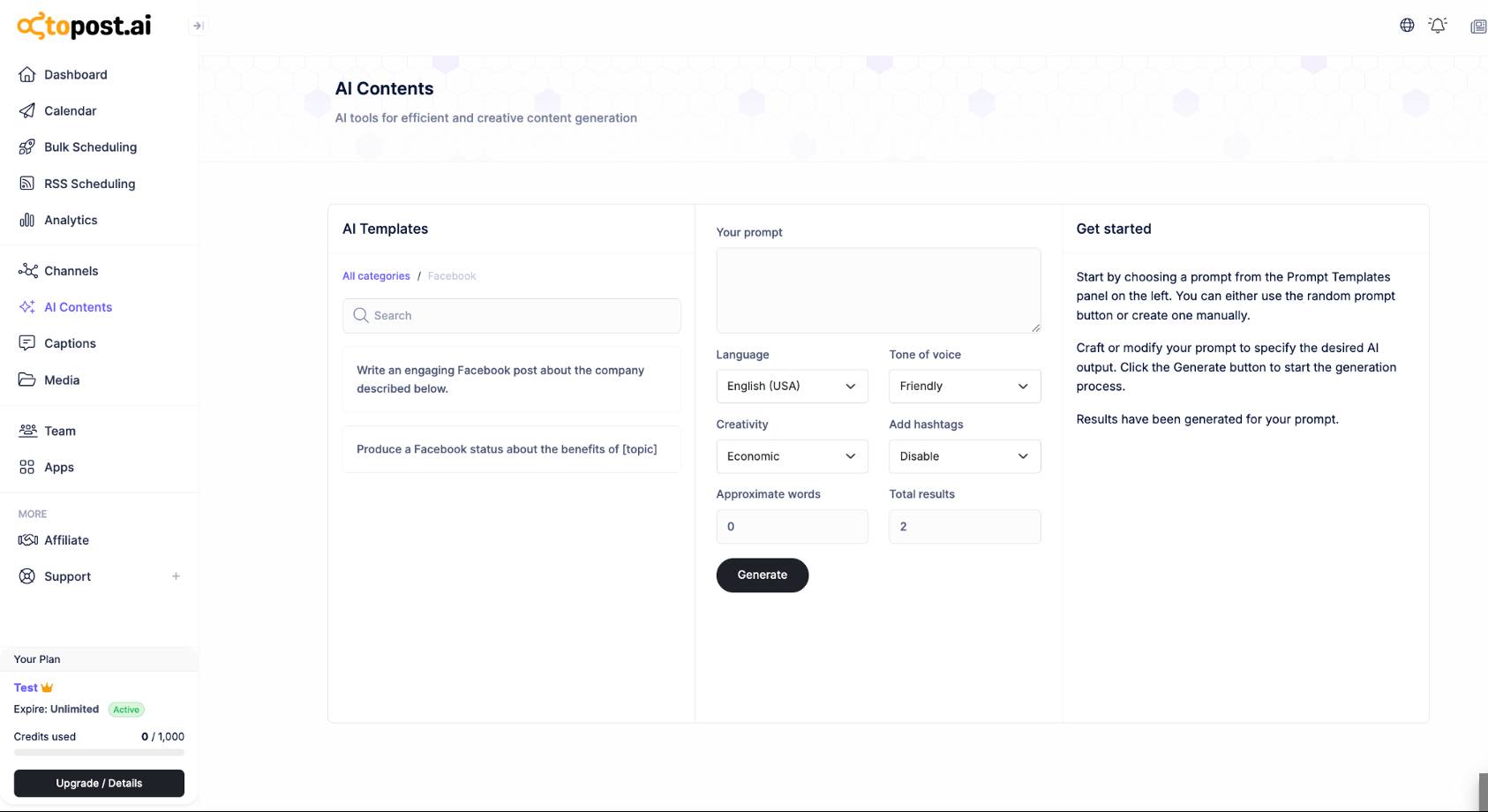Collapse the sidebar with the arrow icon
Viewport: 1488px width, 812px height.
coord(198,26)
